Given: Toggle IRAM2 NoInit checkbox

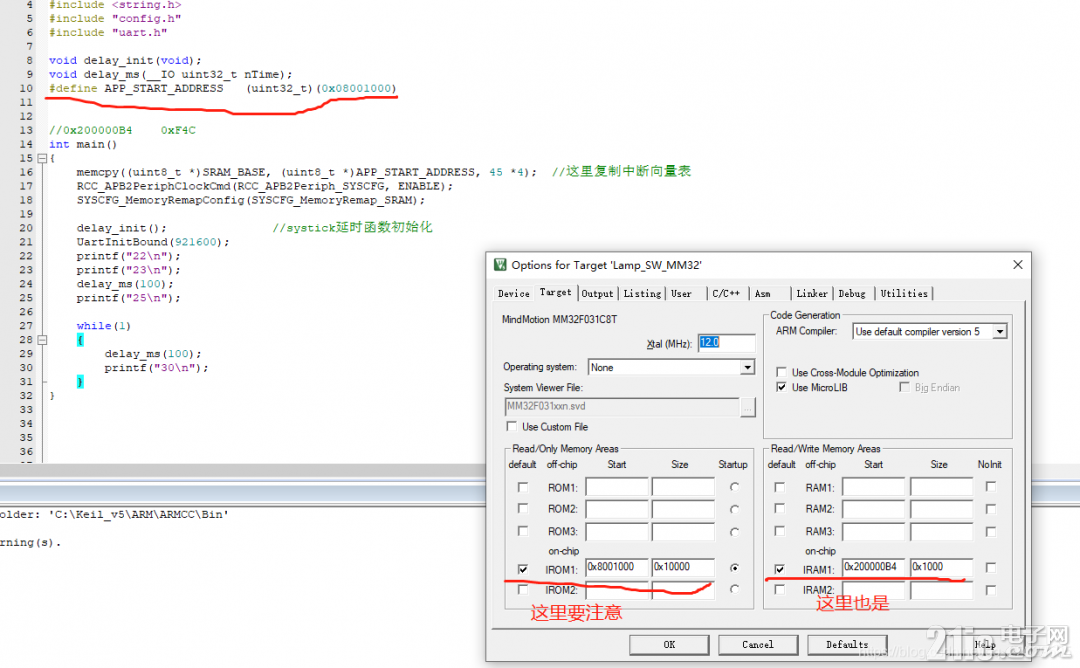Looking at the screenshot, I should tap(990, 590).
